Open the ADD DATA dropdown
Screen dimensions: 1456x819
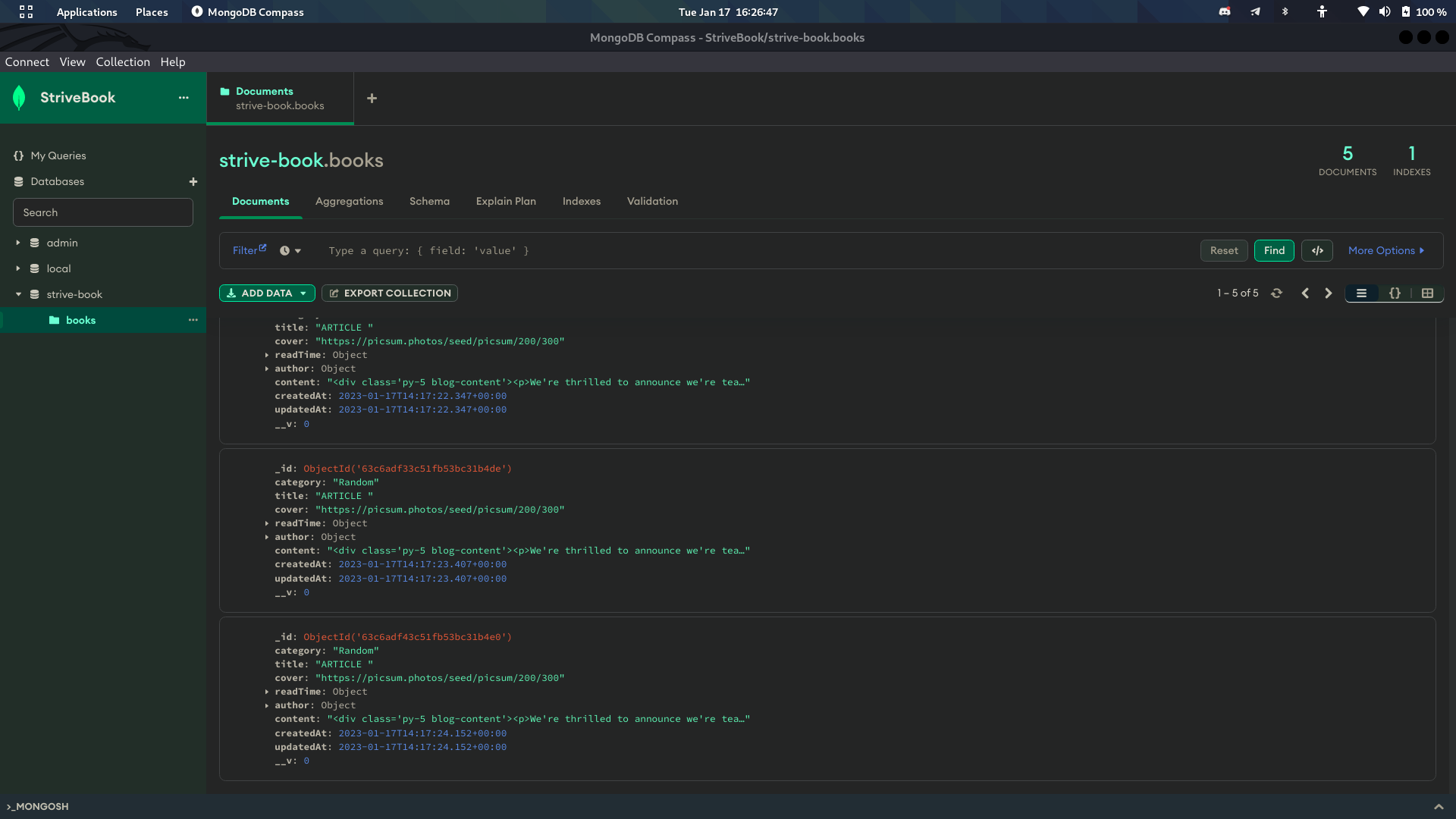[266, 293]
